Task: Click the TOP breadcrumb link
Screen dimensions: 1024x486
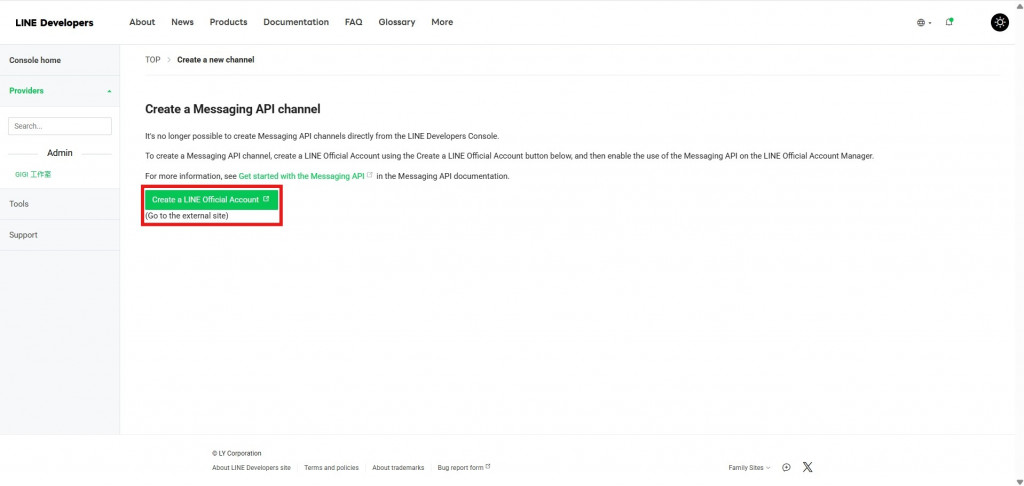Action: pyautogui.click(x=153, y=59)
